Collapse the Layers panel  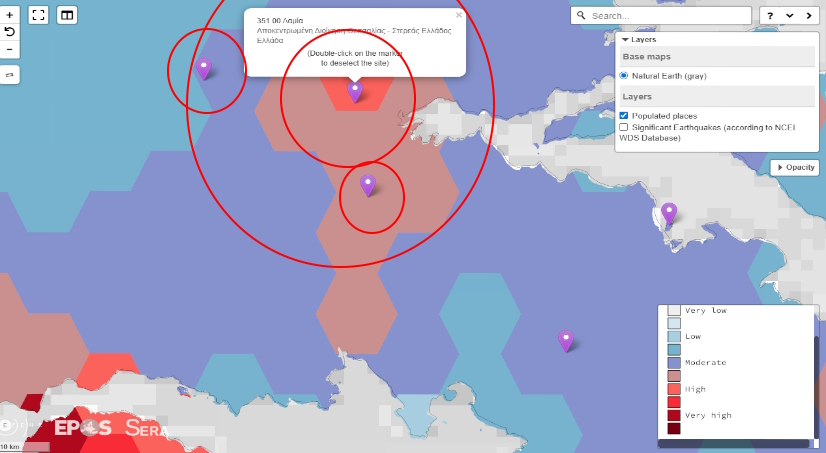pos(625,40)
